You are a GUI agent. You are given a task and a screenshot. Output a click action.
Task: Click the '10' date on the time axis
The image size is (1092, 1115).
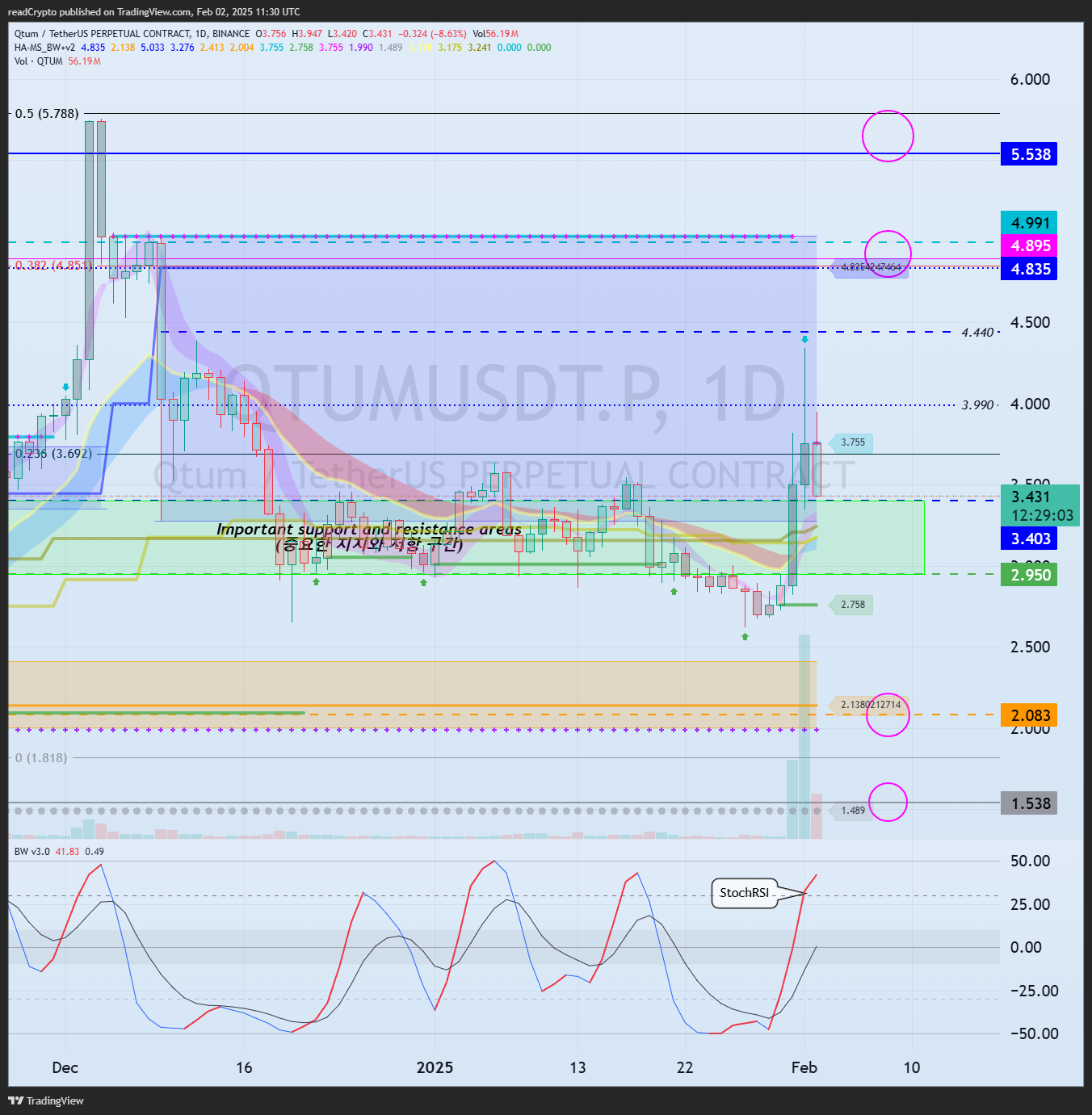coord(912,1067)
